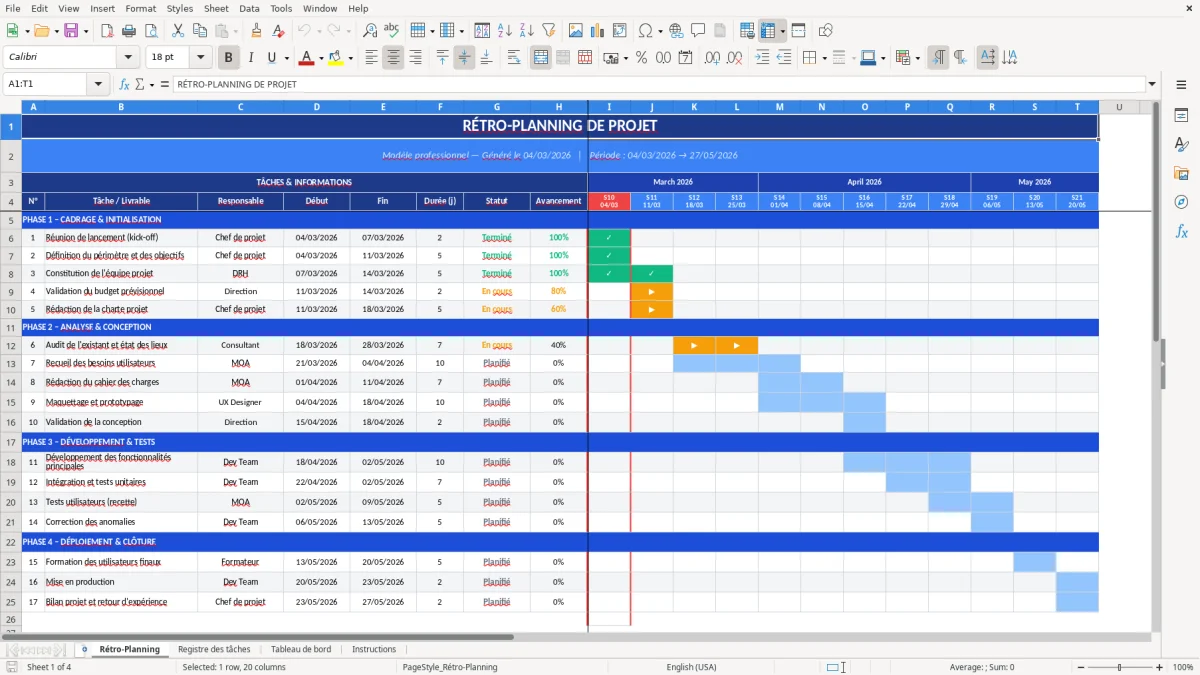Format as Percent icon
The width and height of the screenshot is (1200, 675).
pos(642,58)
